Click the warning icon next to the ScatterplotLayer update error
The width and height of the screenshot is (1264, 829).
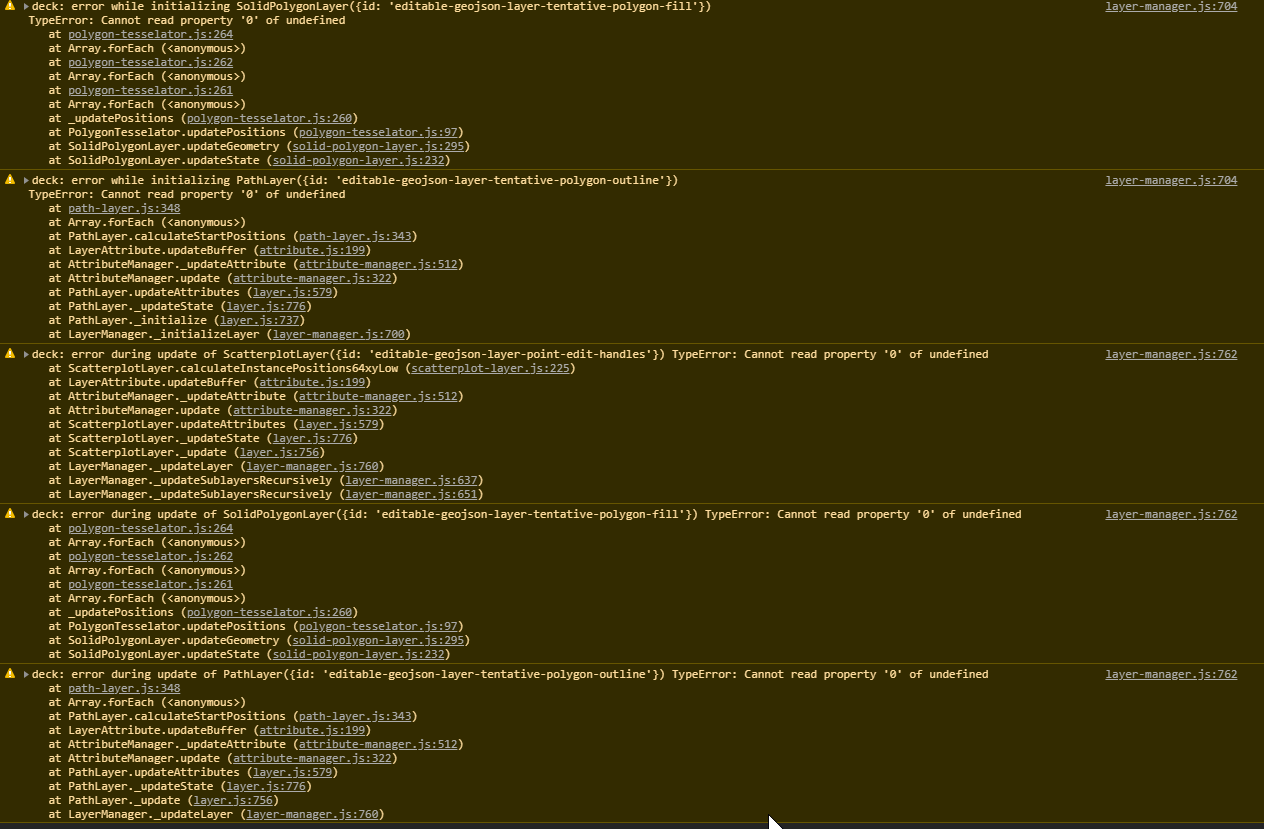pos(8,353)
